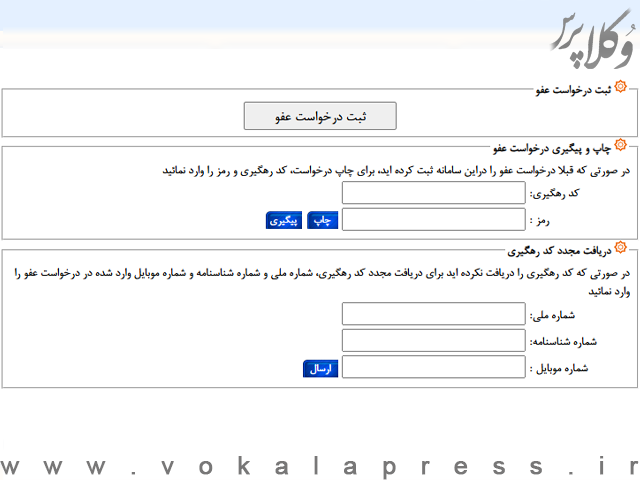Click the وکلاپرس calligraphy logo
The image size is (640, 480).
click(x=594, y=39)
